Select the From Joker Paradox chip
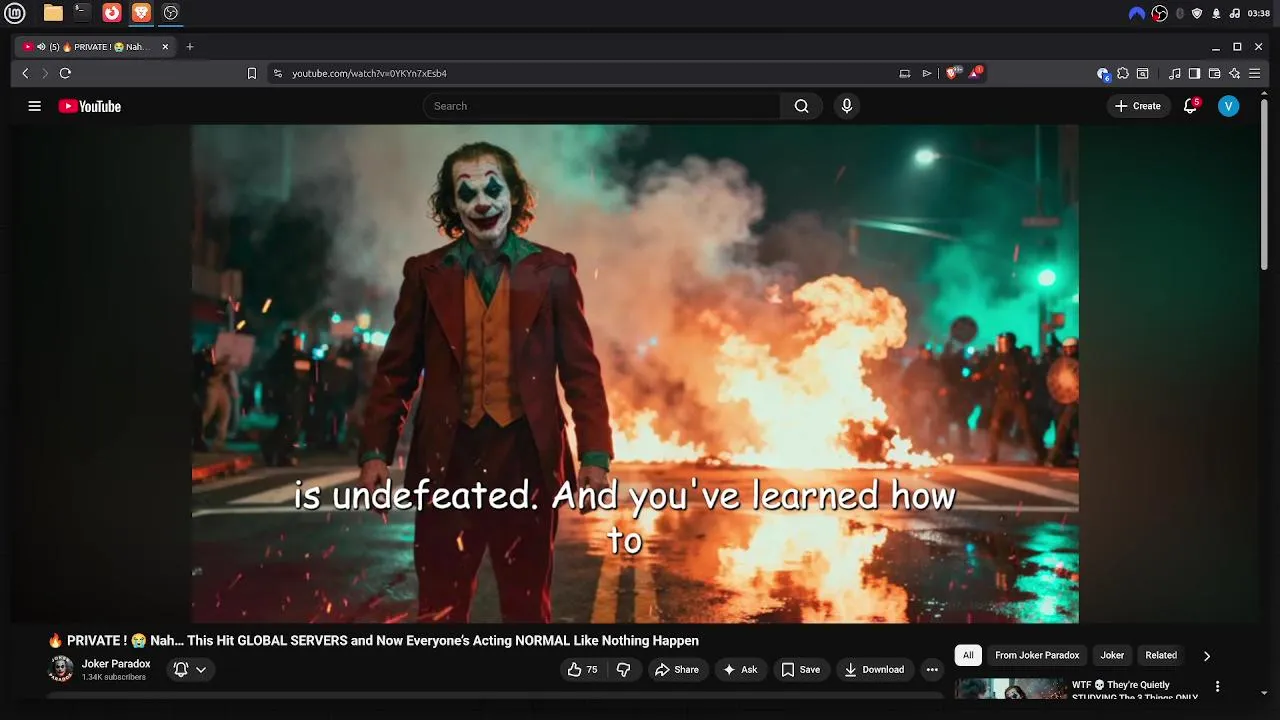The width and height of the screenshot is (1280, 720). point(1037,655)
